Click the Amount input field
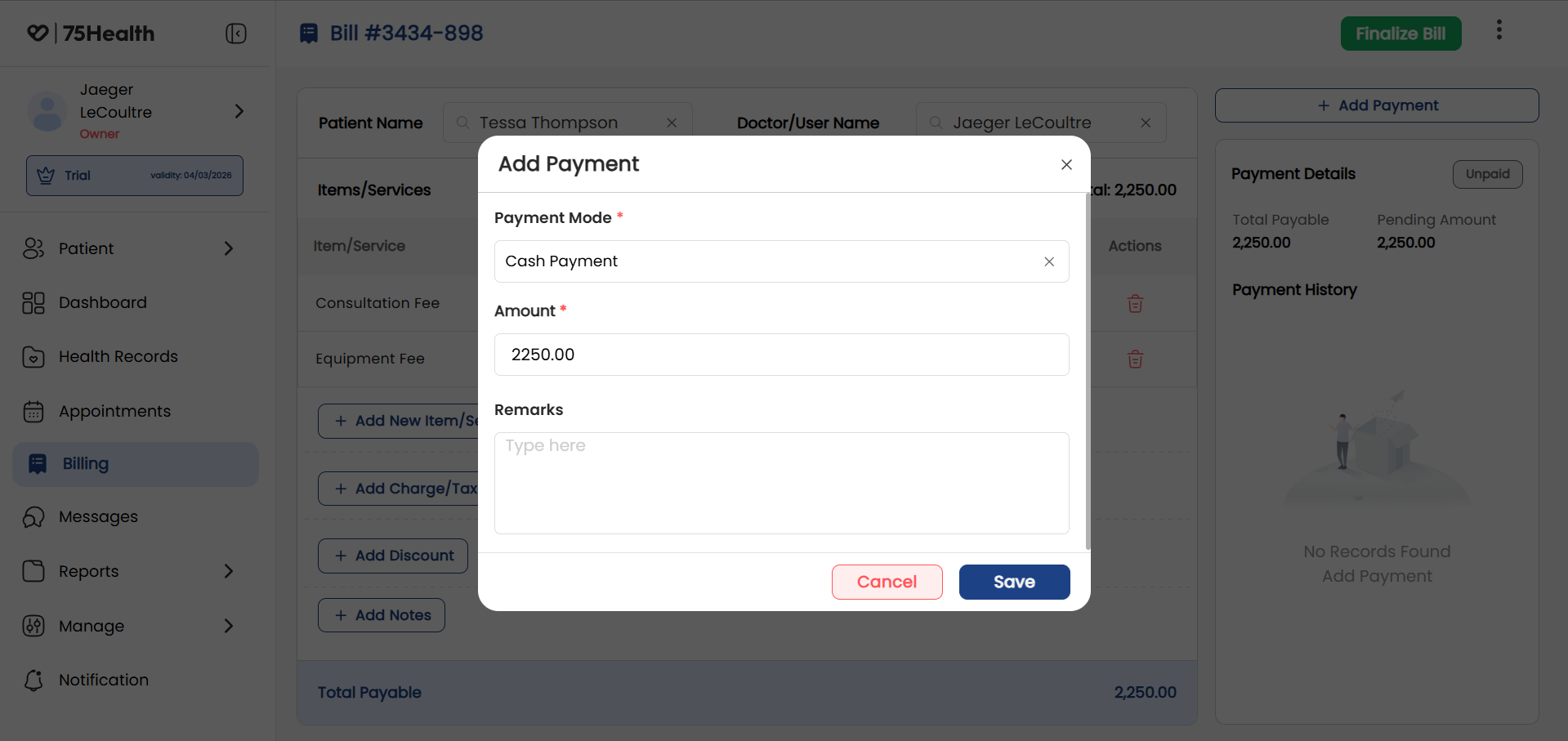Screen dimensions: 1568x741 781,355
